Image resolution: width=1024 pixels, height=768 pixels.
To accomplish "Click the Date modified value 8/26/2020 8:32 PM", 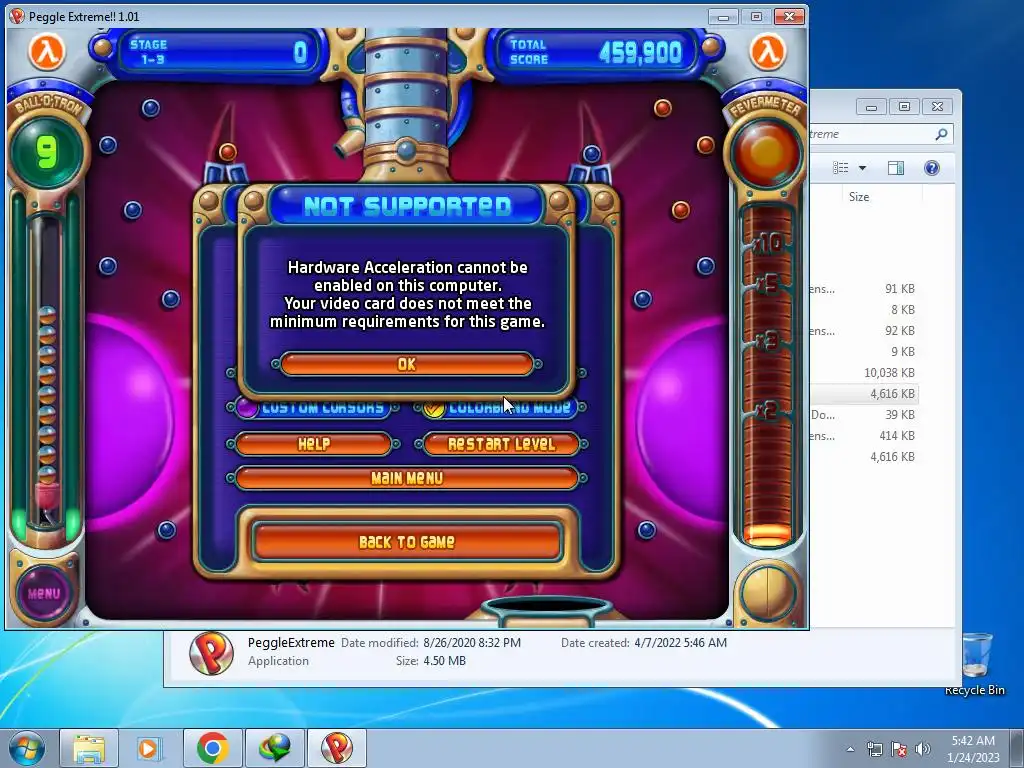I will (x=472, y=643).
